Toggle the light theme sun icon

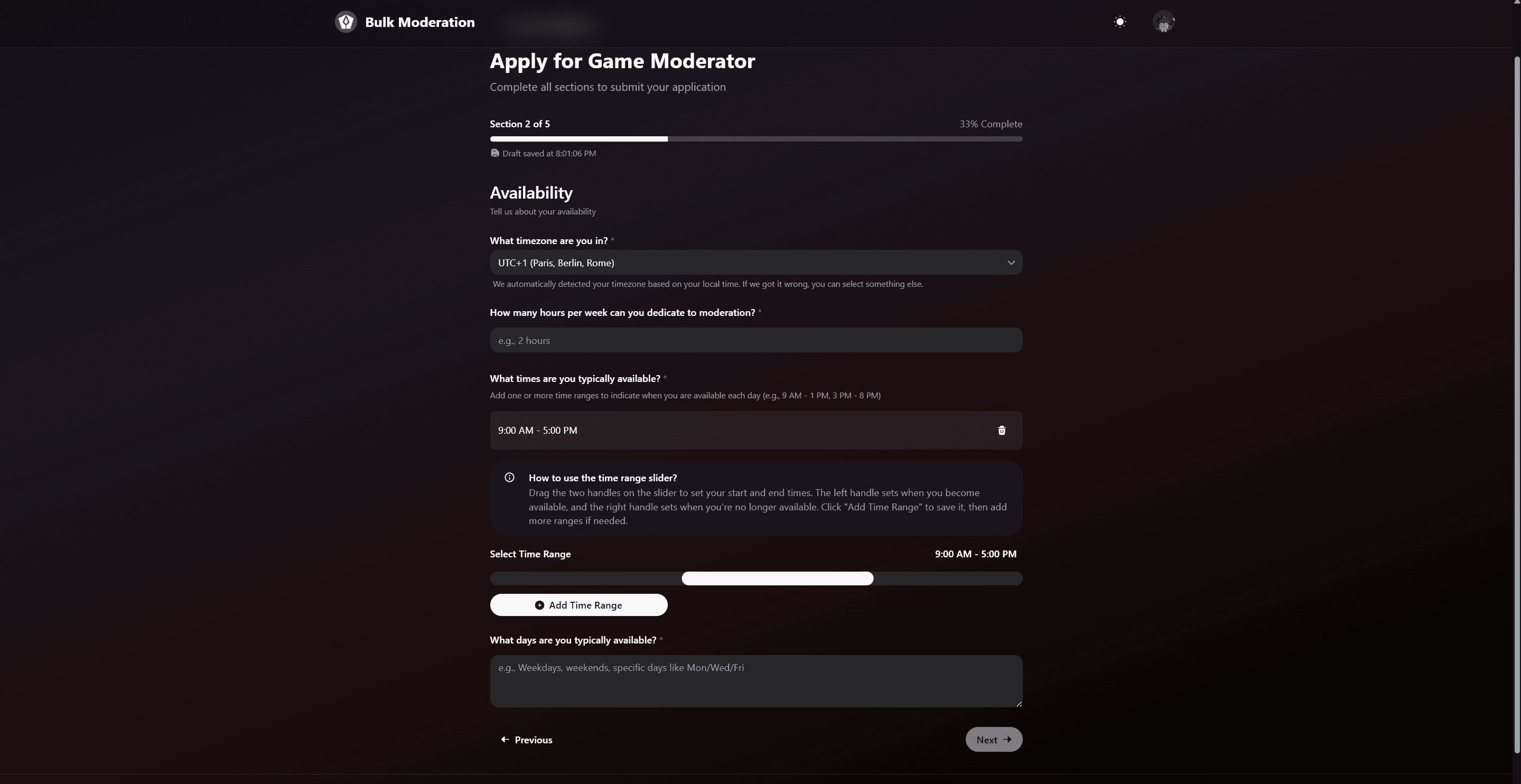tap(1120, 21)
